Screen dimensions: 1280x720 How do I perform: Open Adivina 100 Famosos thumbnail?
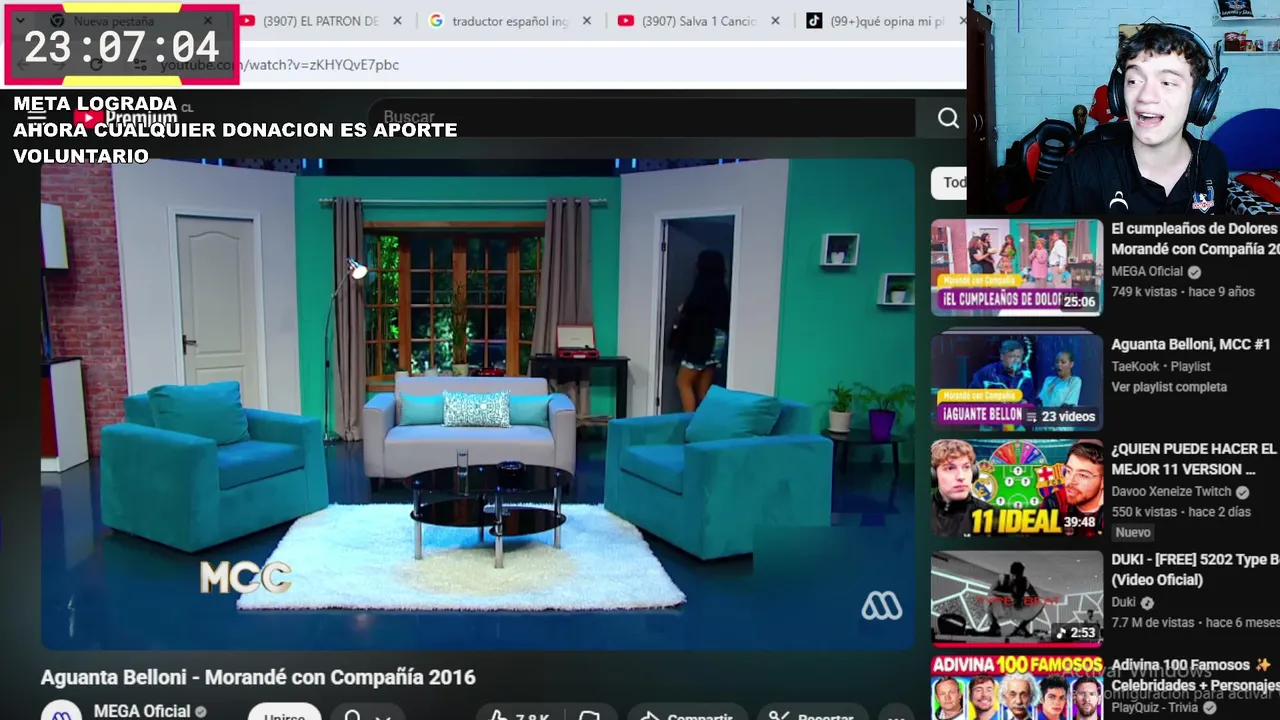coord(1016,688)
